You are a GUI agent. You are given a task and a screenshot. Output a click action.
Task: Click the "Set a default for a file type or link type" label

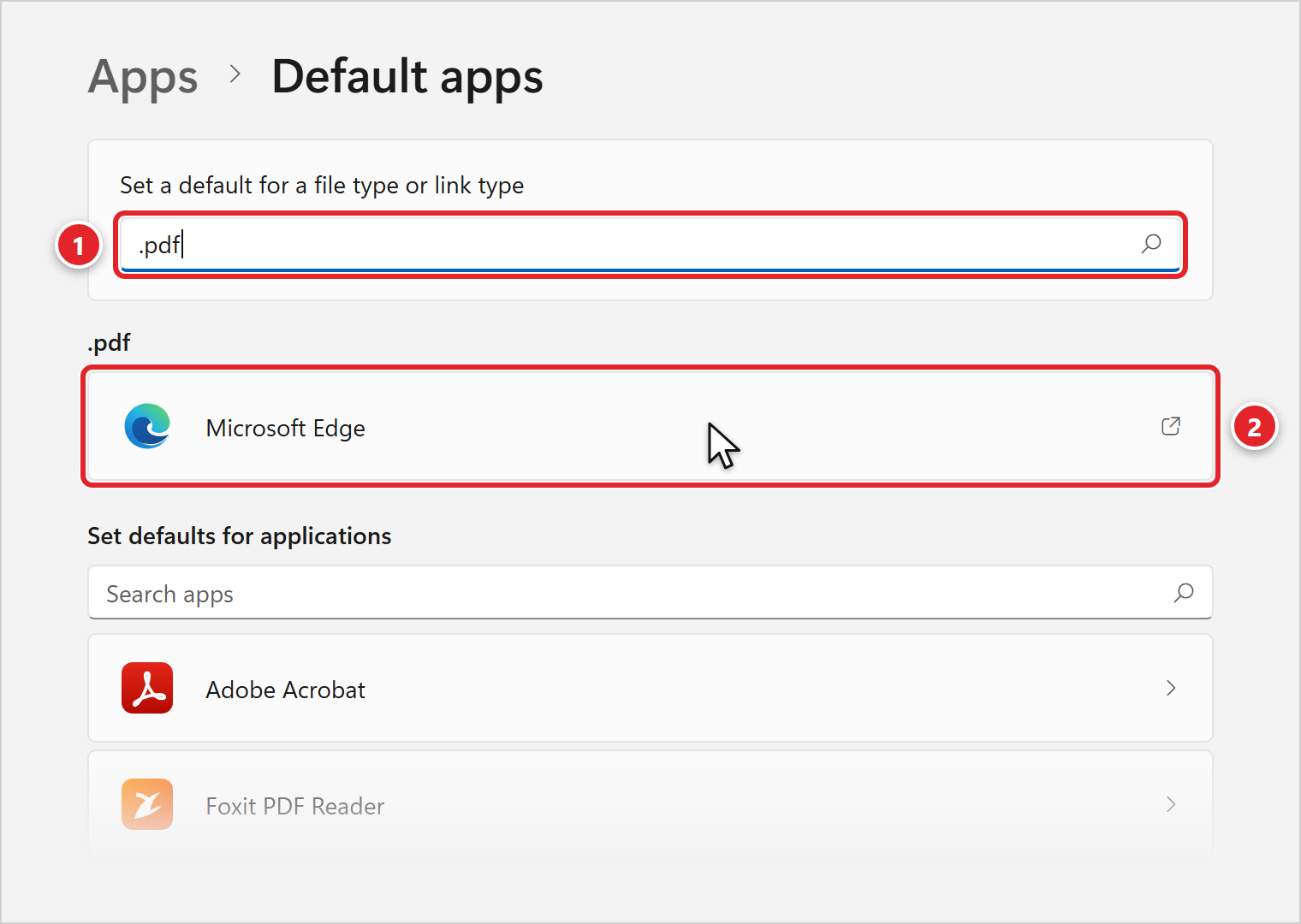coord(322,186)
